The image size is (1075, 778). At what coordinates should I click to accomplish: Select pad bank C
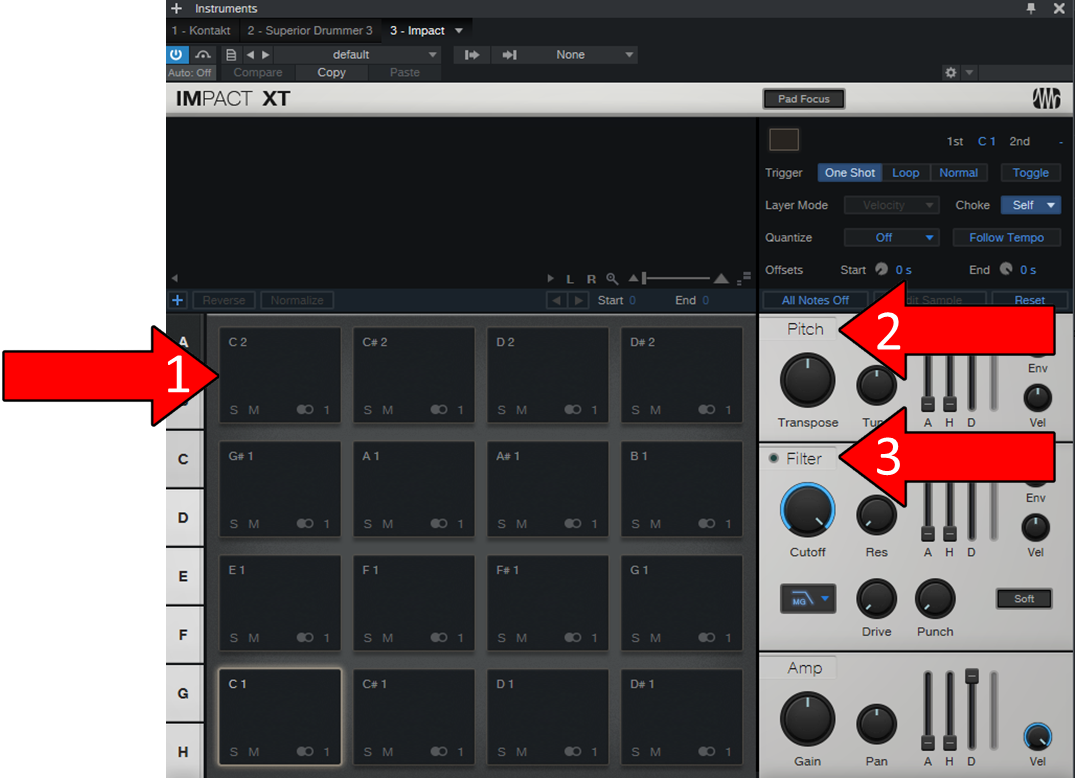[183, 459]
